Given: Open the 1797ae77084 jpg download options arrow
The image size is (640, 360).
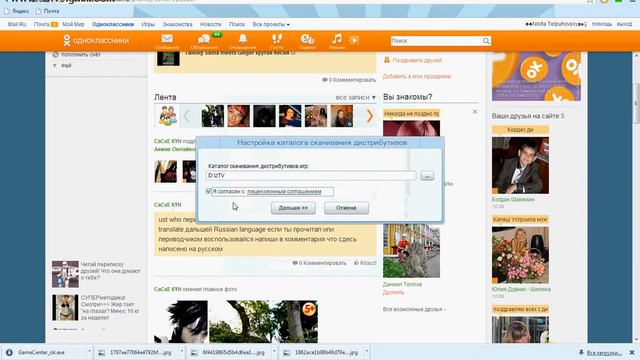Looking at the screenshot, I should tap(182, 352).
